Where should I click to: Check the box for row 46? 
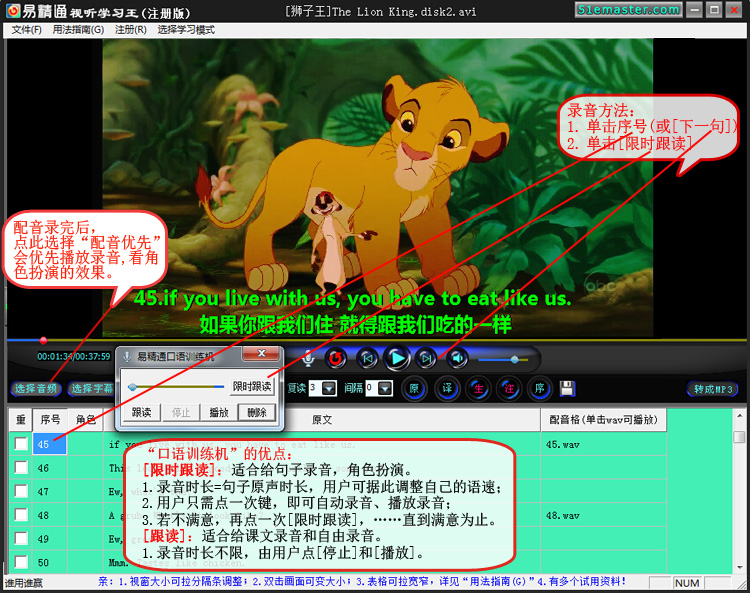click(x=21, y=467)
